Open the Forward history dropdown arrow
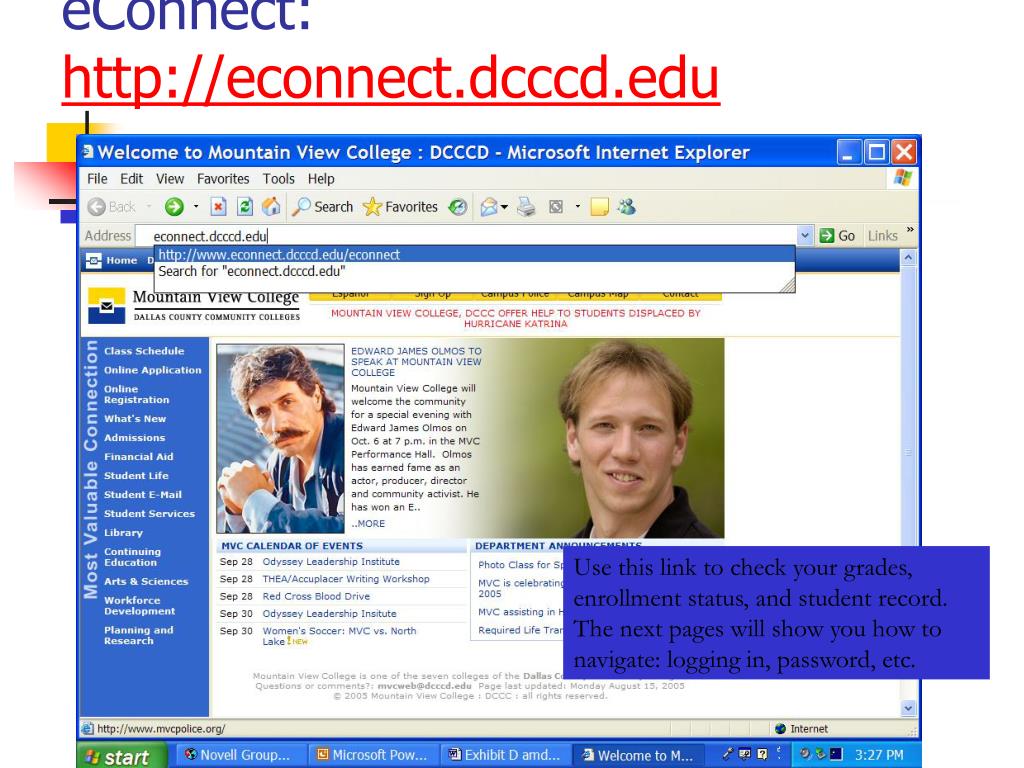 196,207
